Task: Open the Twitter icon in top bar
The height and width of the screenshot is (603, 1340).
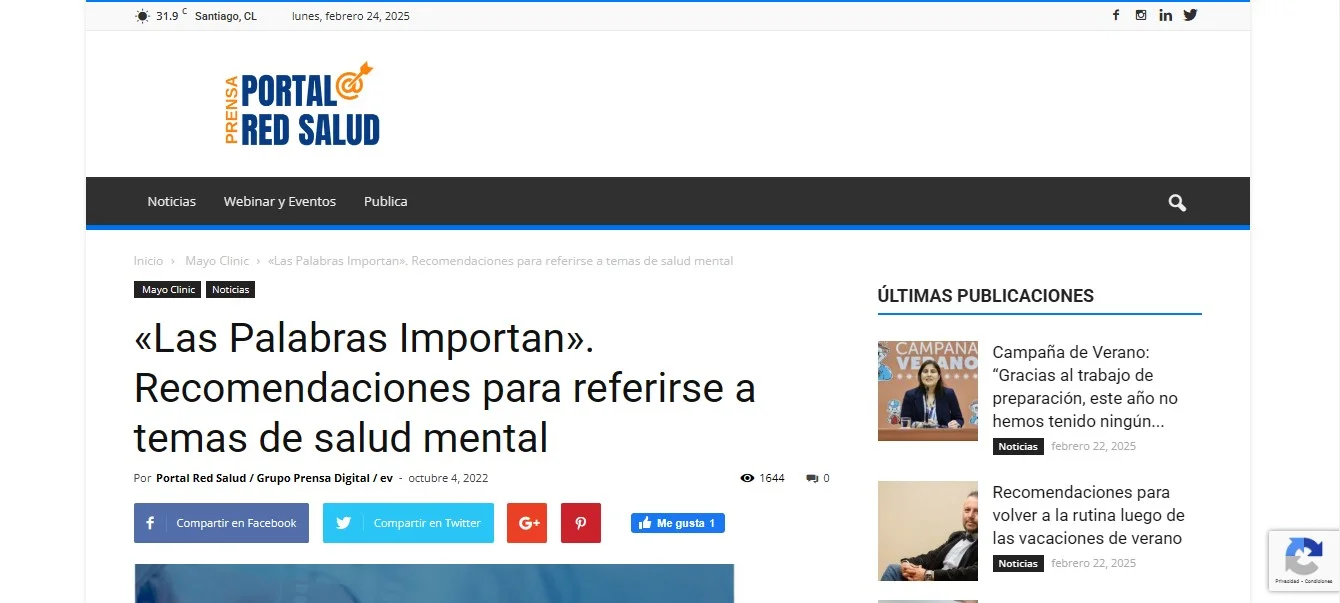Action: [x=1190, y=15]
